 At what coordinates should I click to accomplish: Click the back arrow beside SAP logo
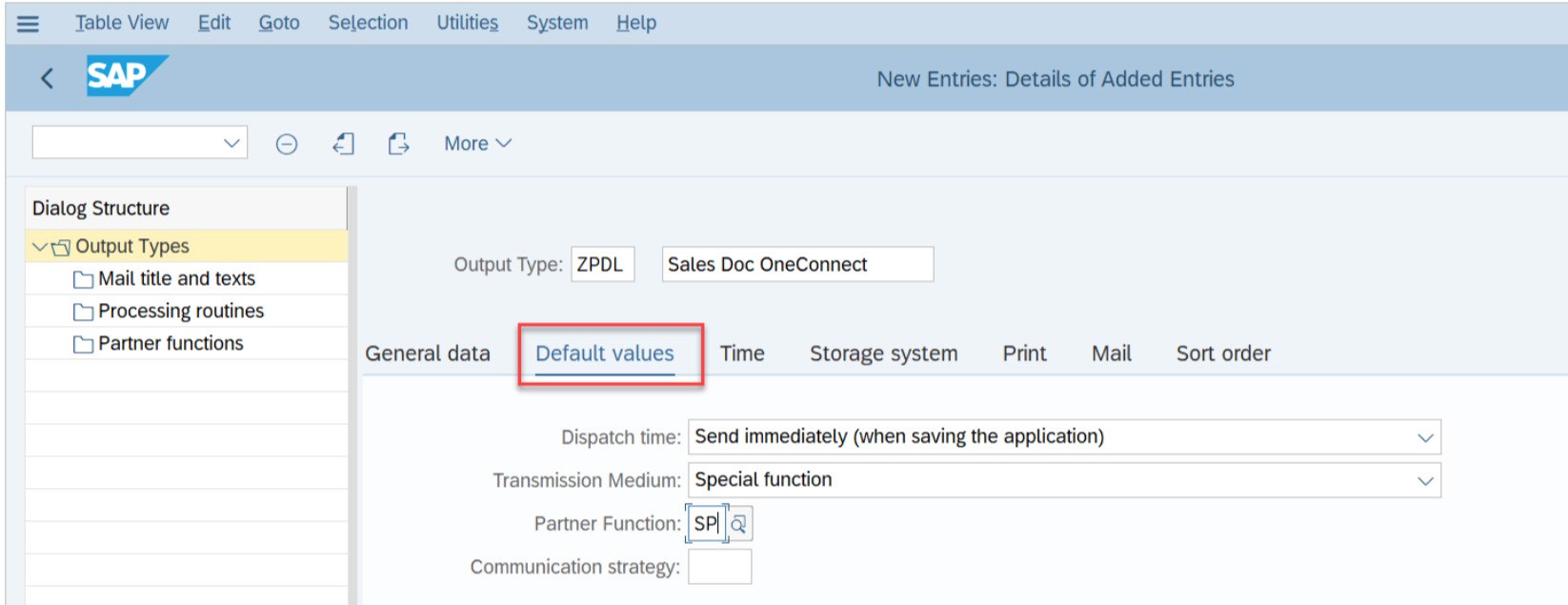pos(47,78)
